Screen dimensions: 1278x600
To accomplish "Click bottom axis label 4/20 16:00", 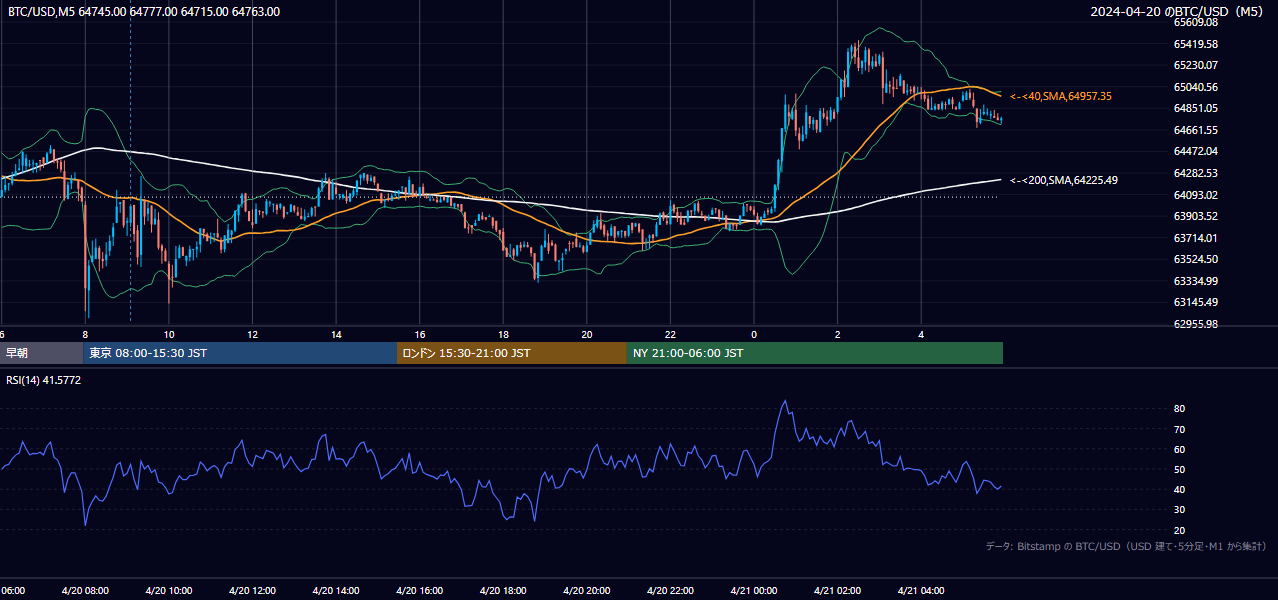I will [x=420, y=591].
